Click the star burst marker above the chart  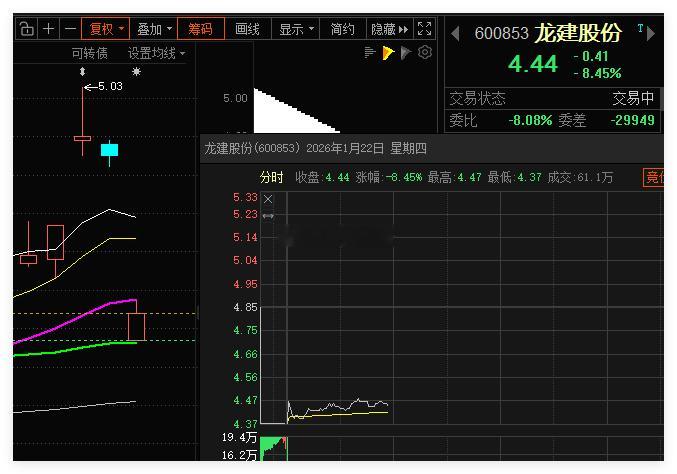[x=136, y=71]
